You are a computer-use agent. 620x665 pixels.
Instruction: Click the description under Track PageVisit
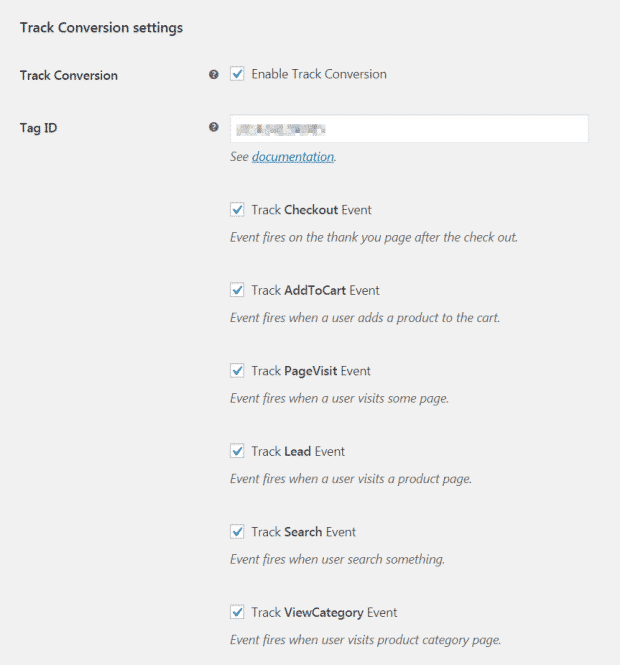point(339,398)
